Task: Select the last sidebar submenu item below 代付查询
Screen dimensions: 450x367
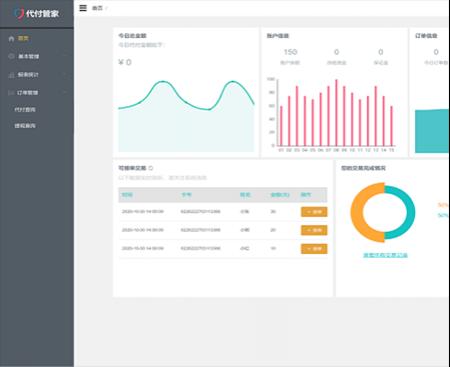Action: (x=25, y=126)
